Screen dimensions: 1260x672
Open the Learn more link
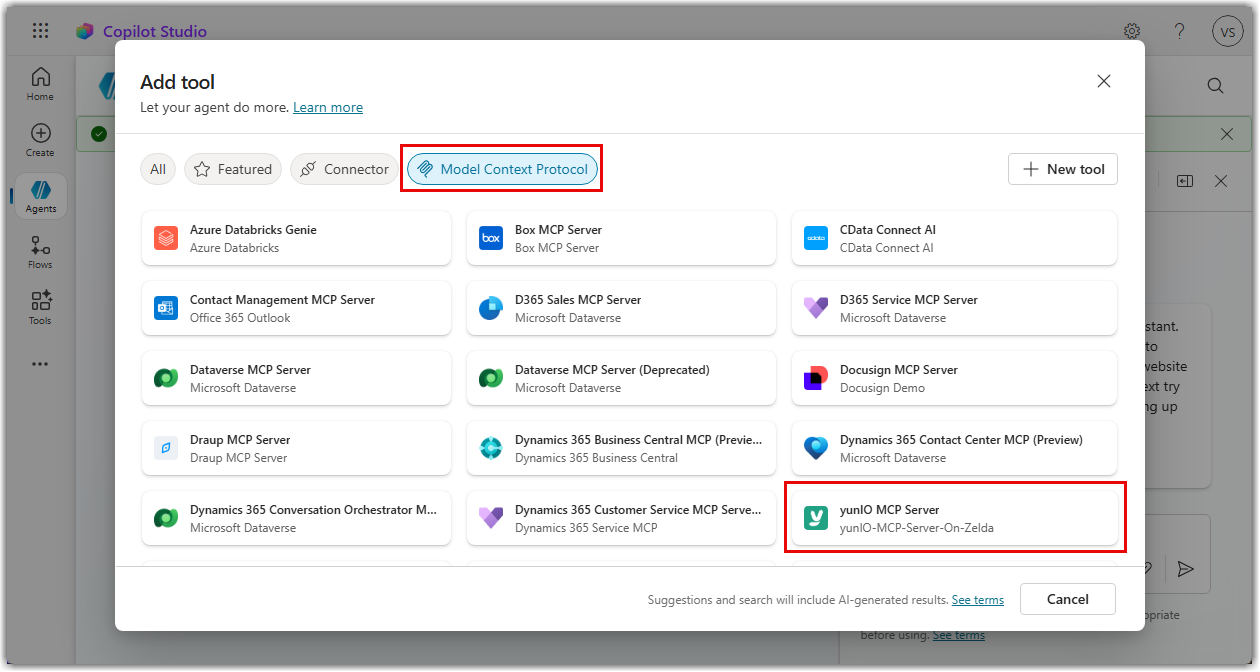328,107
